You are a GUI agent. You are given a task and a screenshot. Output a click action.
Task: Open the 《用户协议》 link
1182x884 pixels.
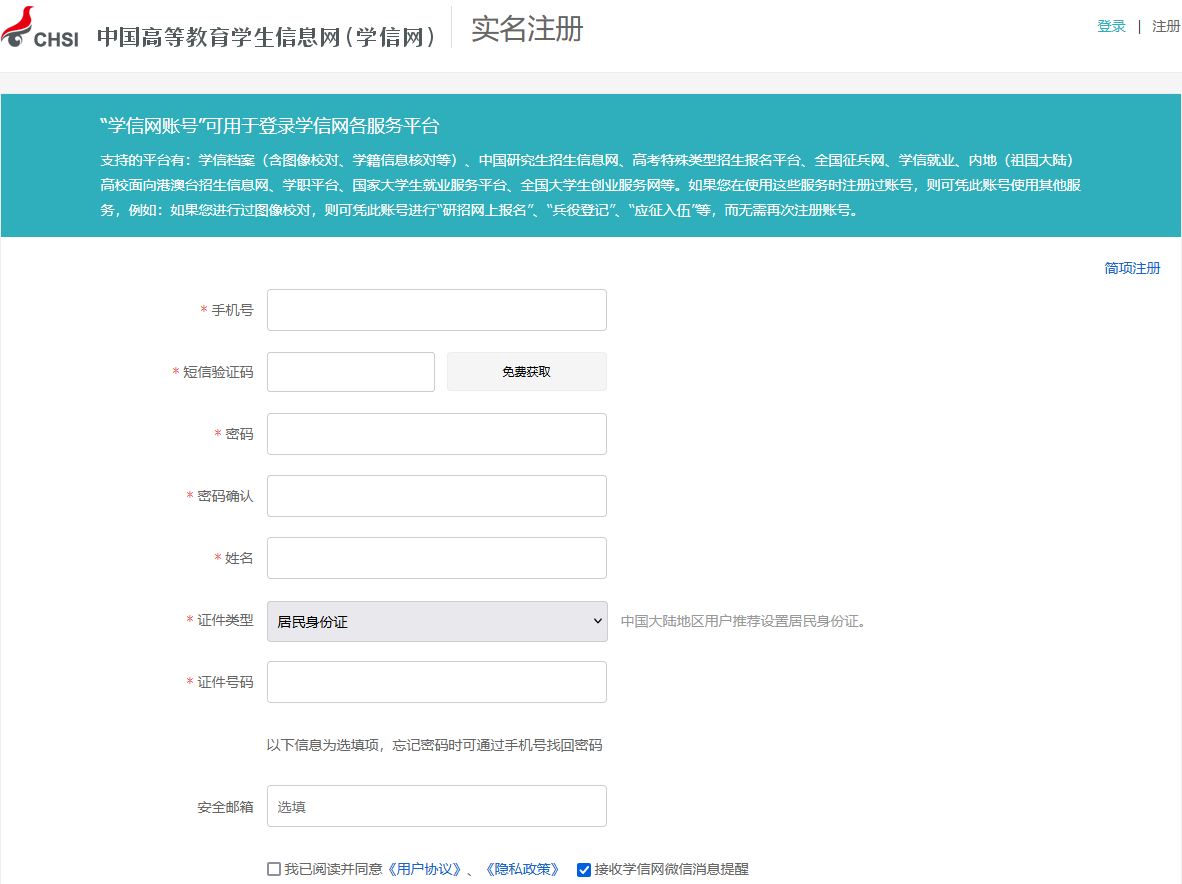[423, 869]
